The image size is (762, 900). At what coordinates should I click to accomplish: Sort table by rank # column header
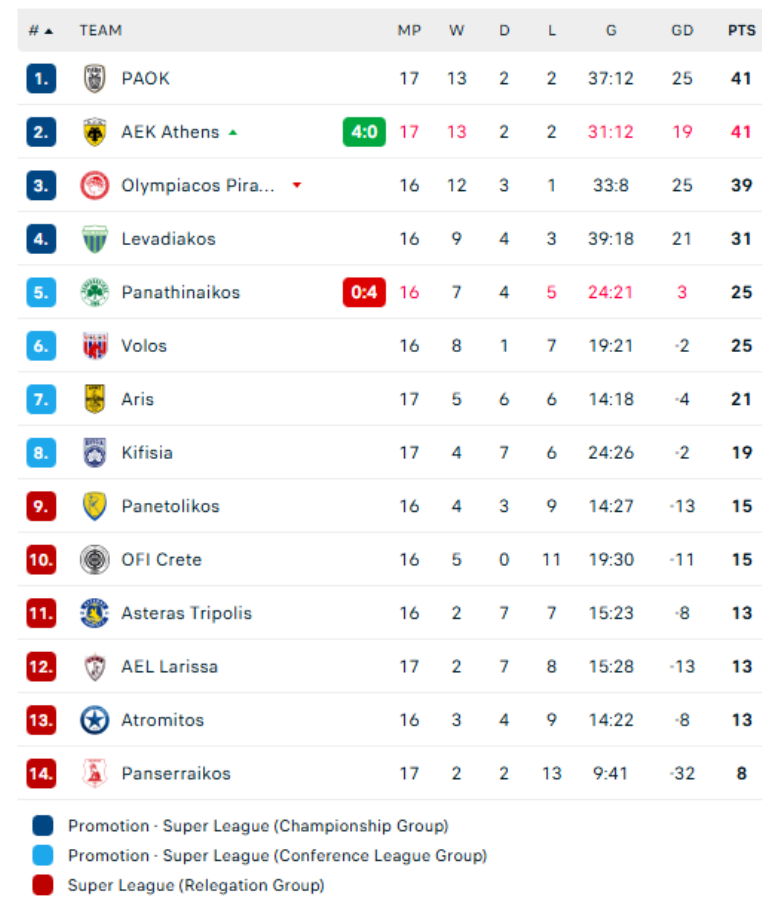[39, 31]
